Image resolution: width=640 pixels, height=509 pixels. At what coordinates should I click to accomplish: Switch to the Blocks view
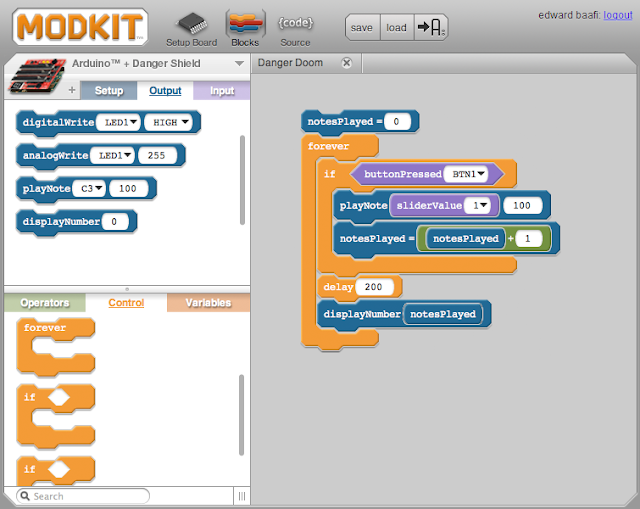[245, 29]
